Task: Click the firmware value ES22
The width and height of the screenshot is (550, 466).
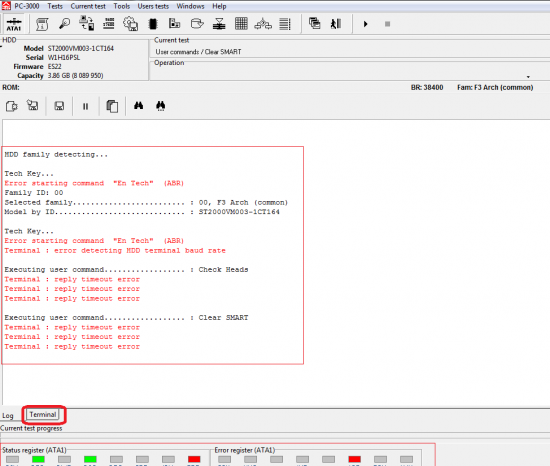Action: pos(54,67)
